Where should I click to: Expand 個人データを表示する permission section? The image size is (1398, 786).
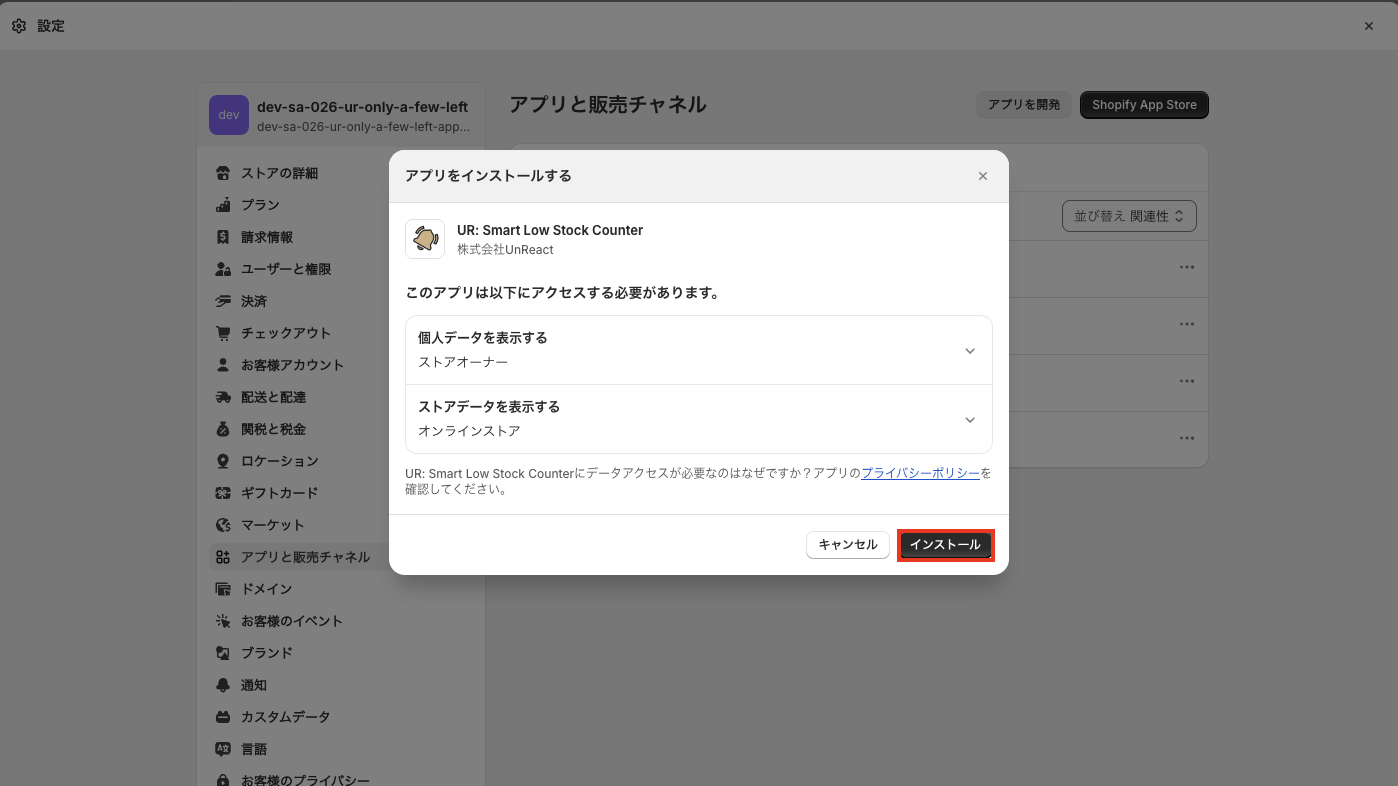[x=699, y=350]
